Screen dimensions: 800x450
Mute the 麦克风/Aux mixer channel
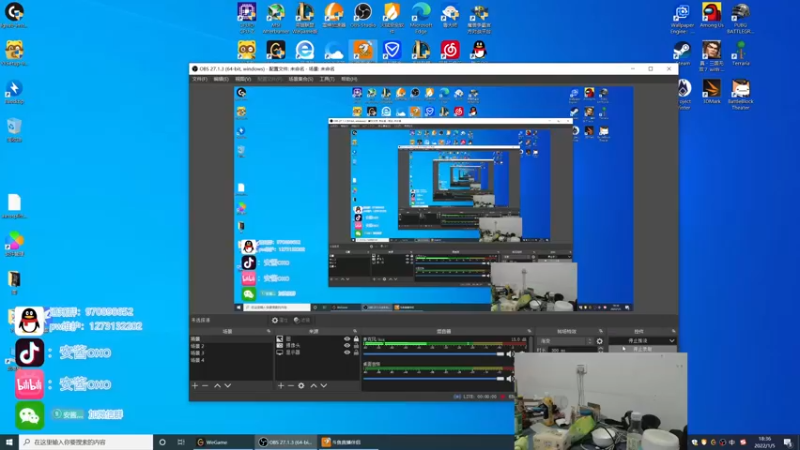[x=509, y=354]
